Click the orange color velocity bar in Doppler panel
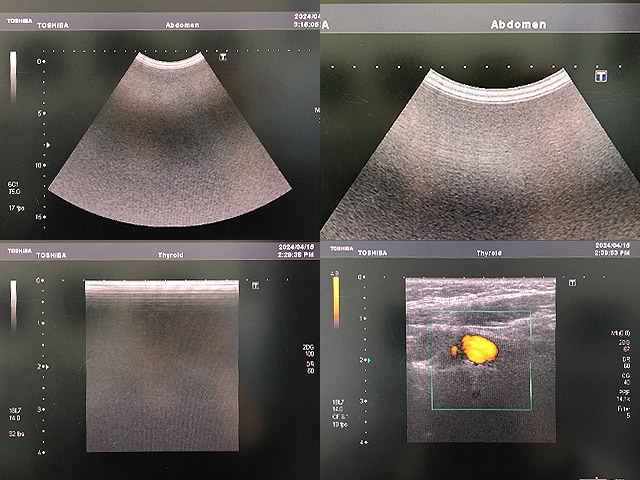The height and width of the screenshot is (480, 640). click(x=336, y=302)
